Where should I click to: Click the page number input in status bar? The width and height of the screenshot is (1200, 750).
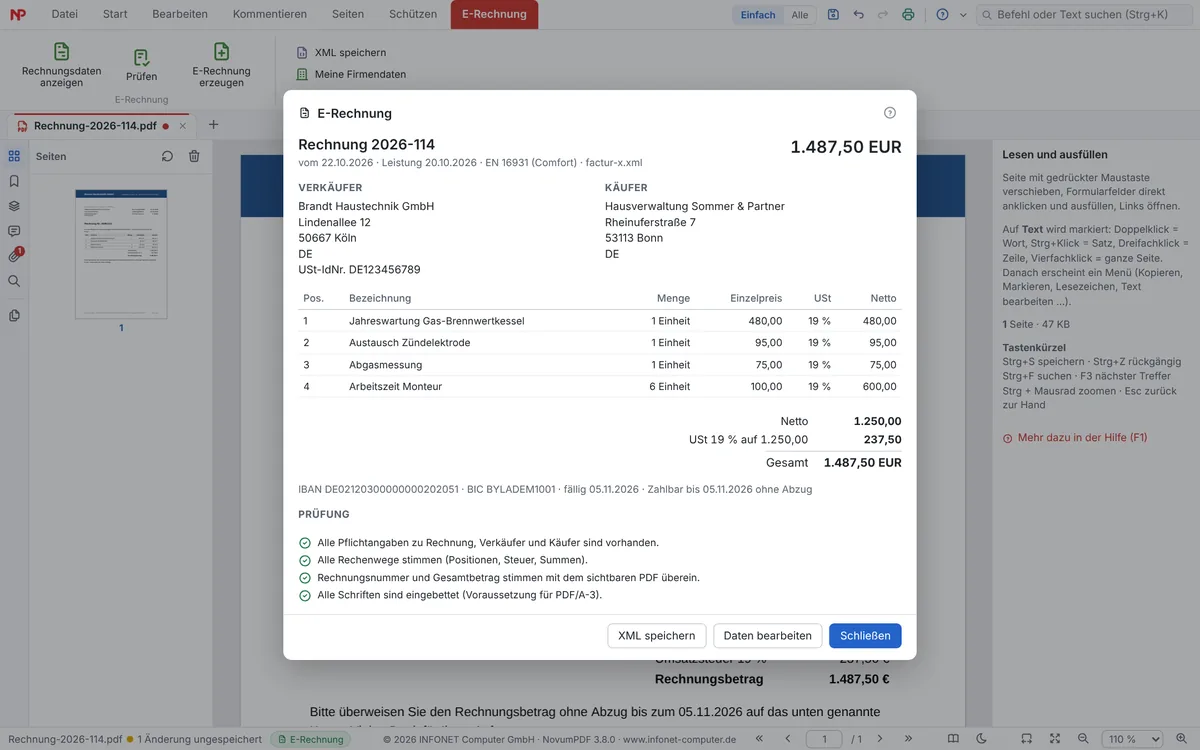(824, 739)
